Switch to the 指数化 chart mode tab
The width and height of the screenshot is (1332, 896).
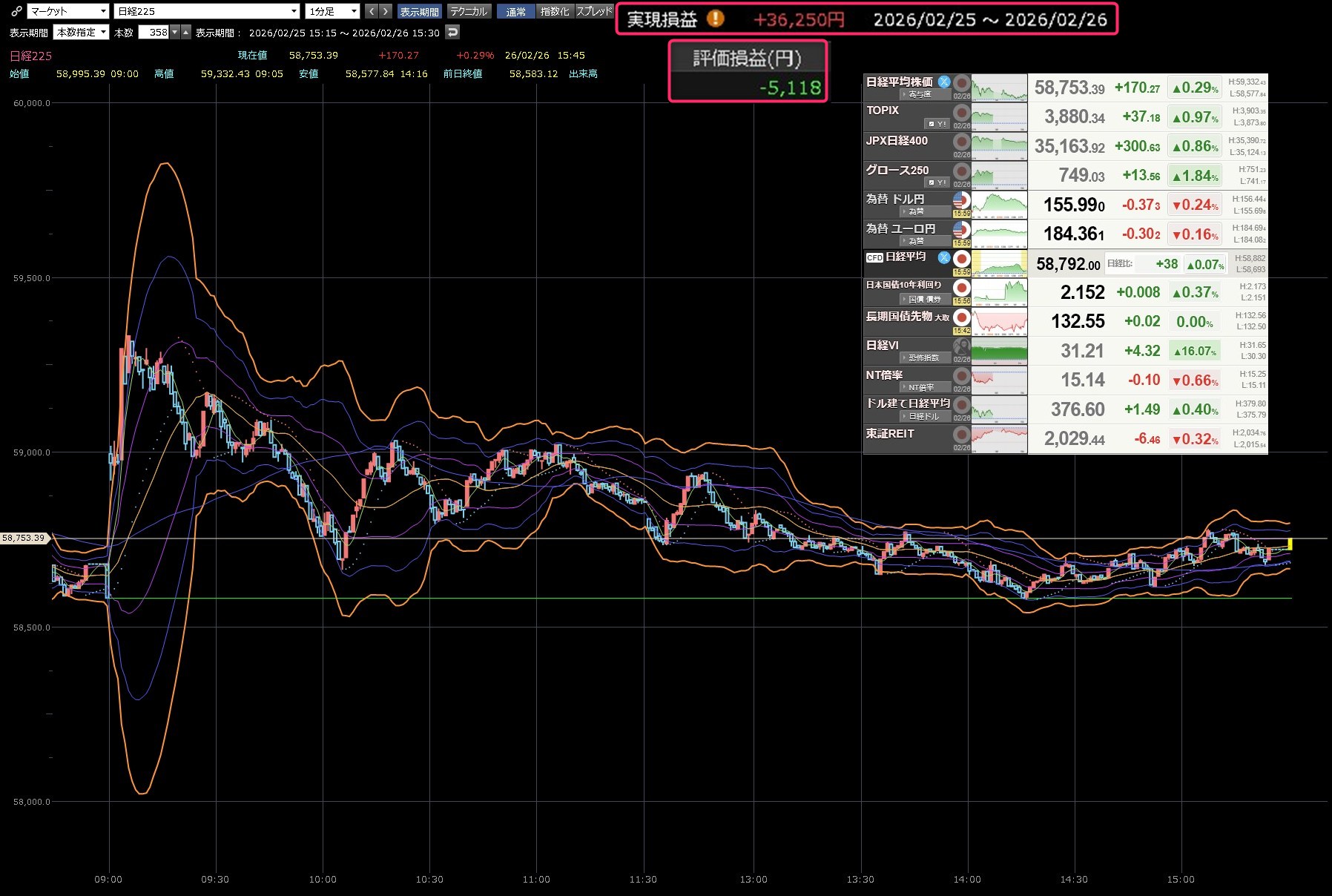click(x=555, y=11)
